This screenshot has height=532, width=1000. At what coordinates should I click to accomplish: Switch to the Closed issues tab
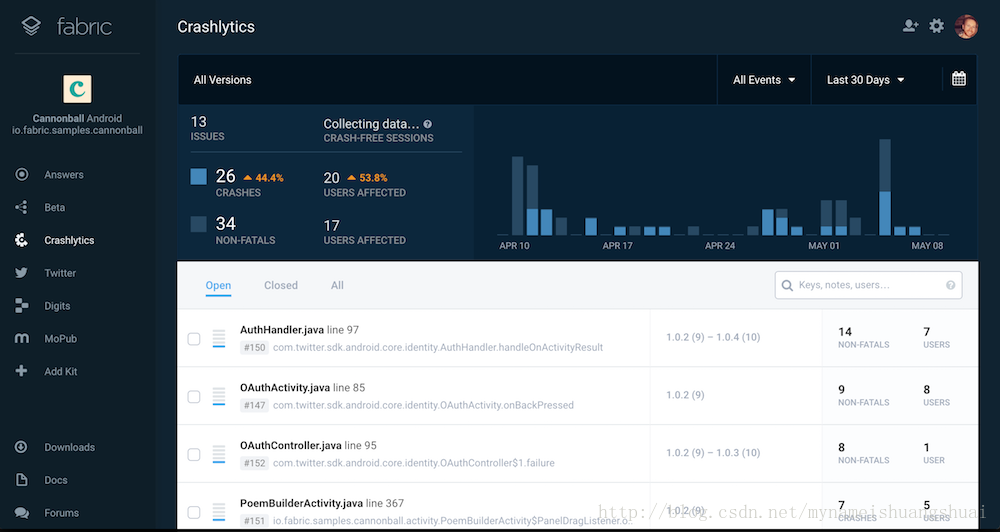point(281,285)
